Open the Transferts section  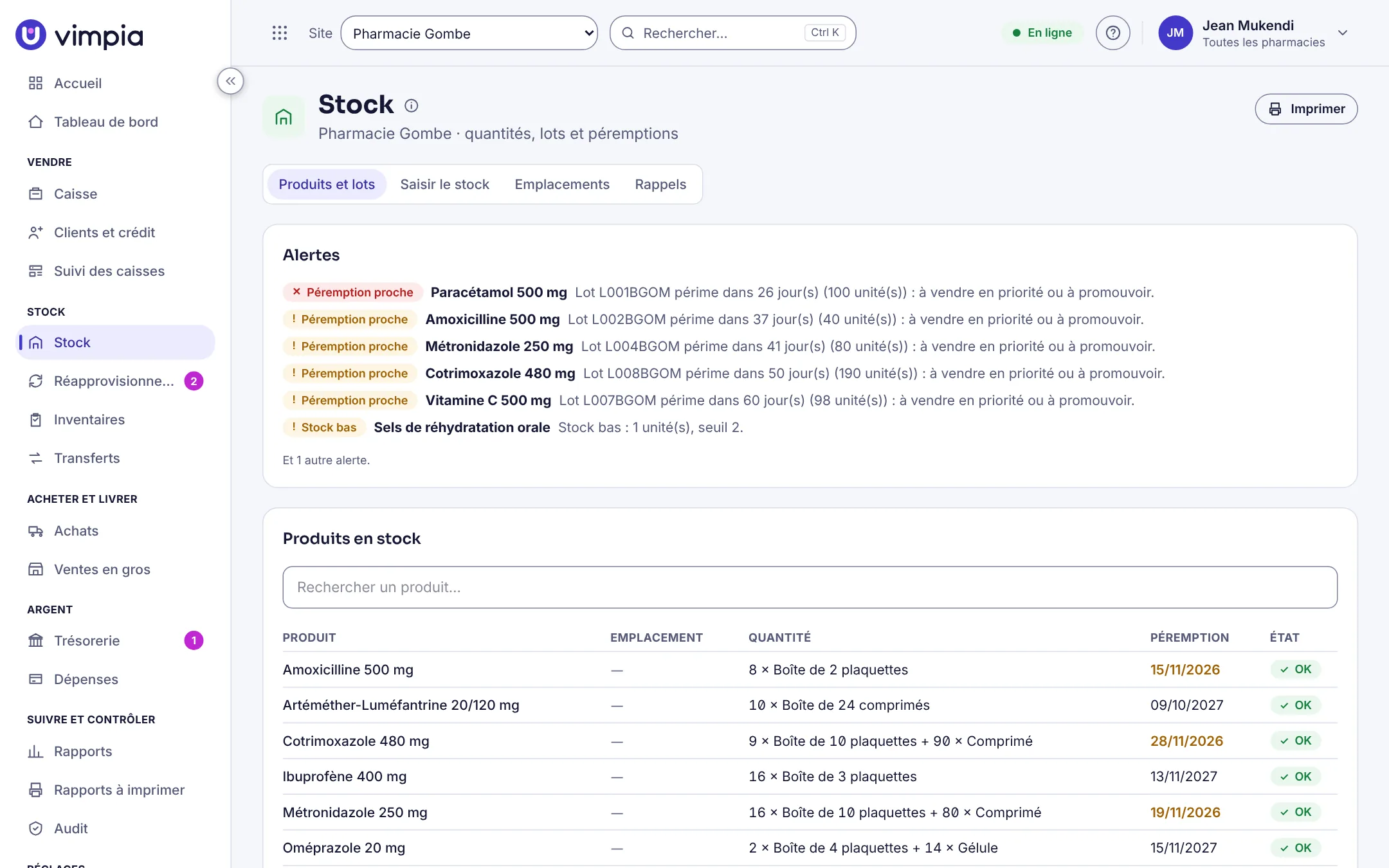pyautogui.click(x=115, y=458)
